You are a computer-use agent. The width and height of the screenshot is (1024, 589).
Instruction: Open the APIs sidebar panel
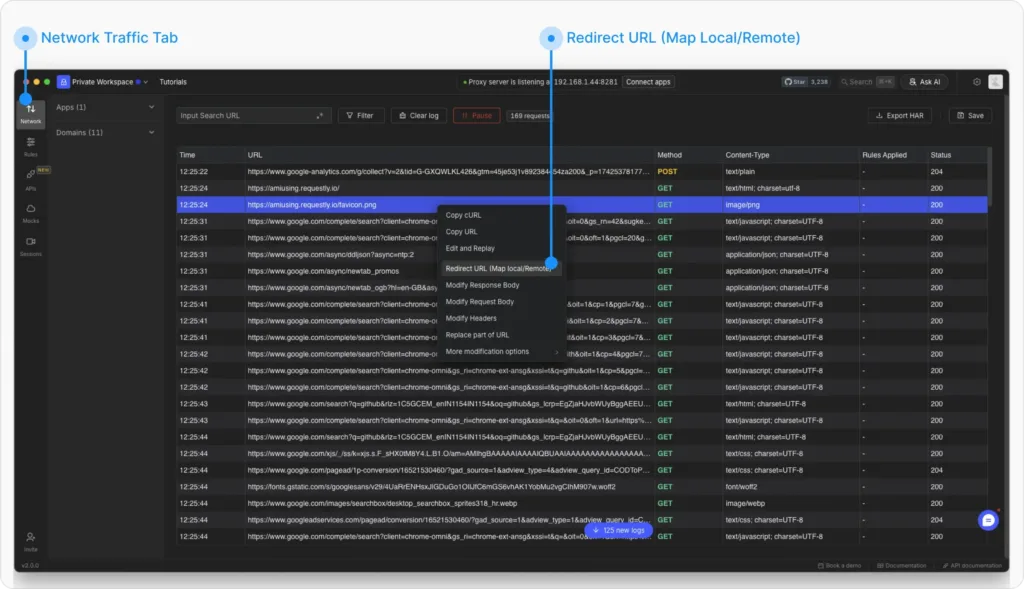click(31, 176)
